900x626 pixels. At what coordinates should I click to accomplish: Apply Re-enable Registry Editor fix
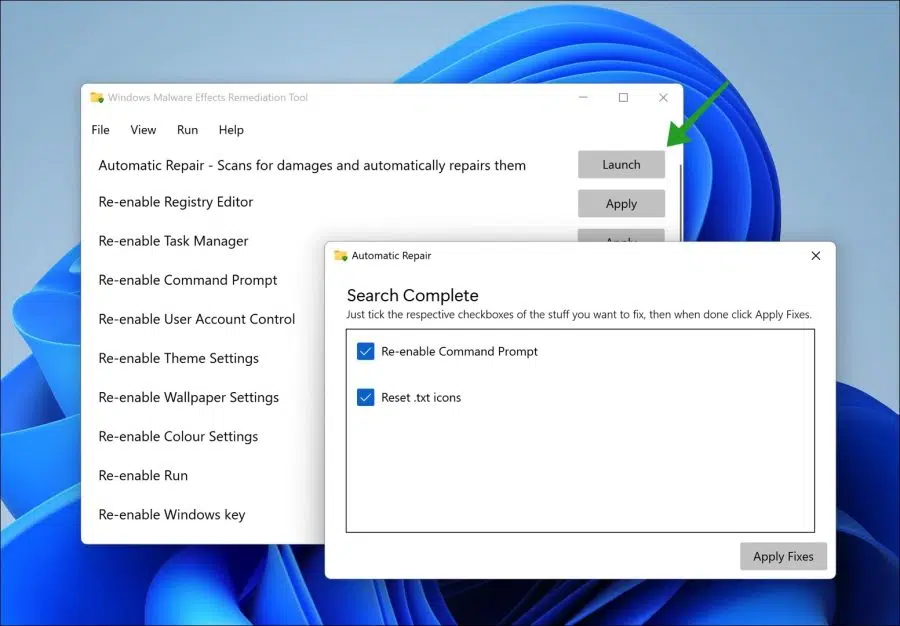621,204
